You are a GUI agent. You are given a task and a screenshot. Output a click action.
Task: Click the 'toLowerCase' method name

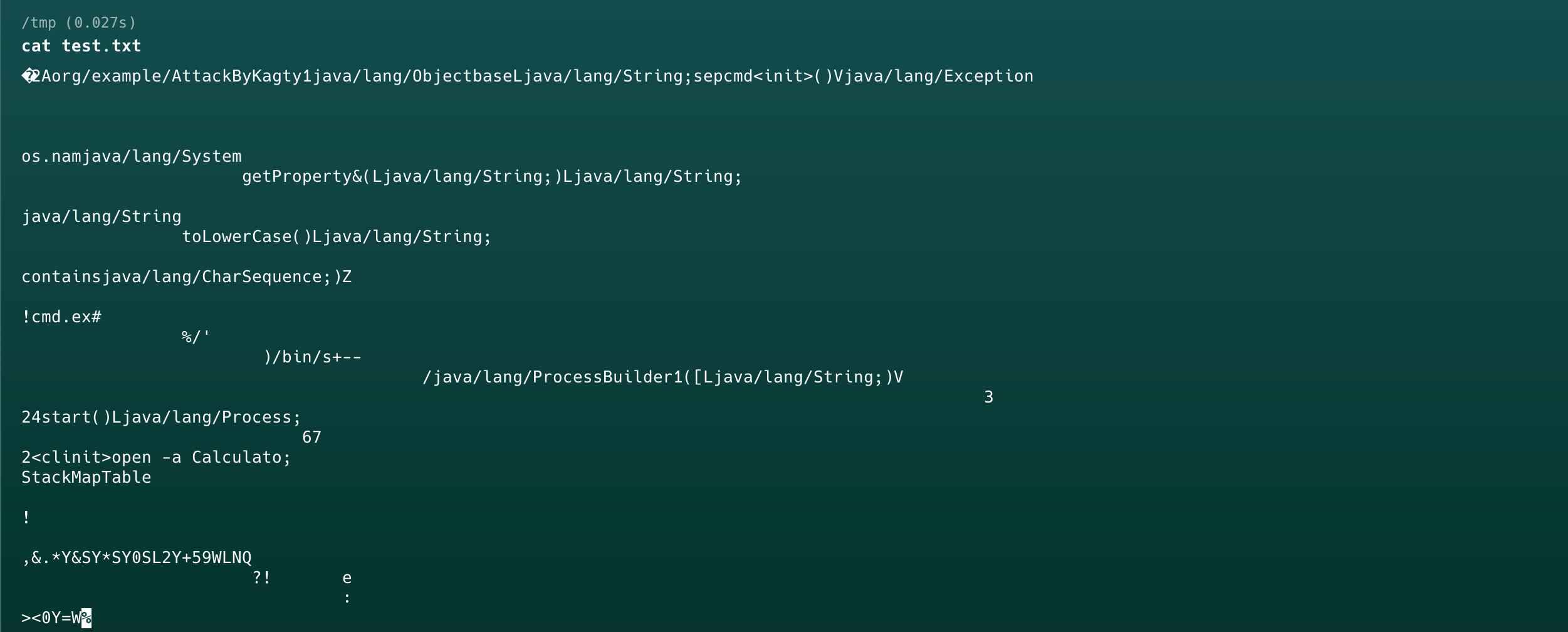237,237
